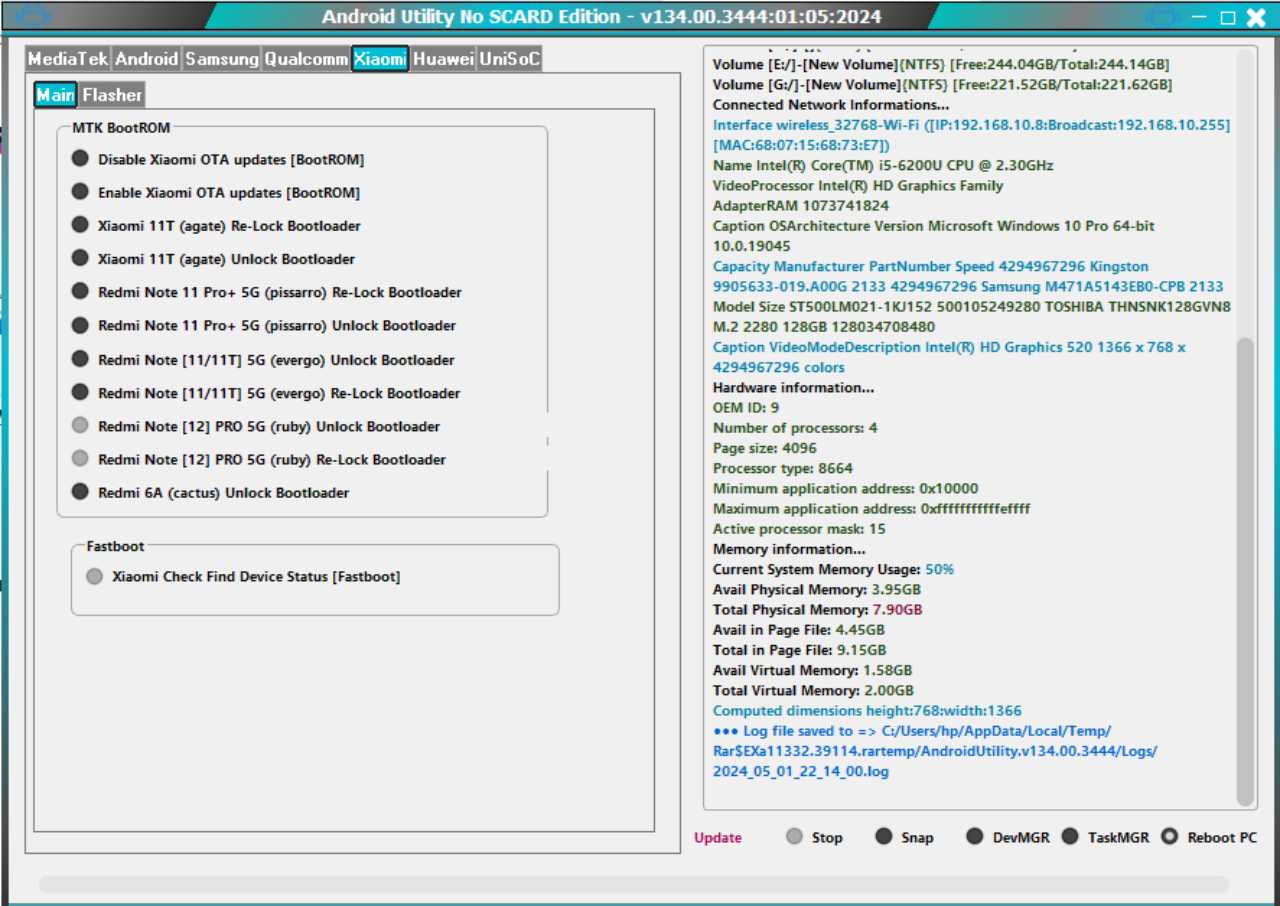Click the Name Intel Core i5-6200U line
The image size is (1280, 906).
[x=882, y=165]
